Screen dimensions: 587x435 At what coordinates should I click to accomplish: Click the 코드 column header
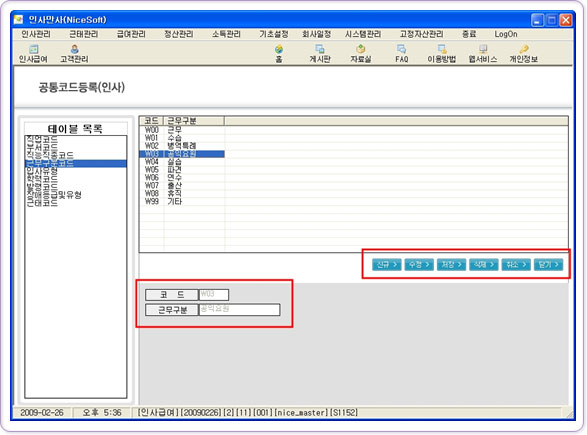pyautogui.click(x=152, y=121)
